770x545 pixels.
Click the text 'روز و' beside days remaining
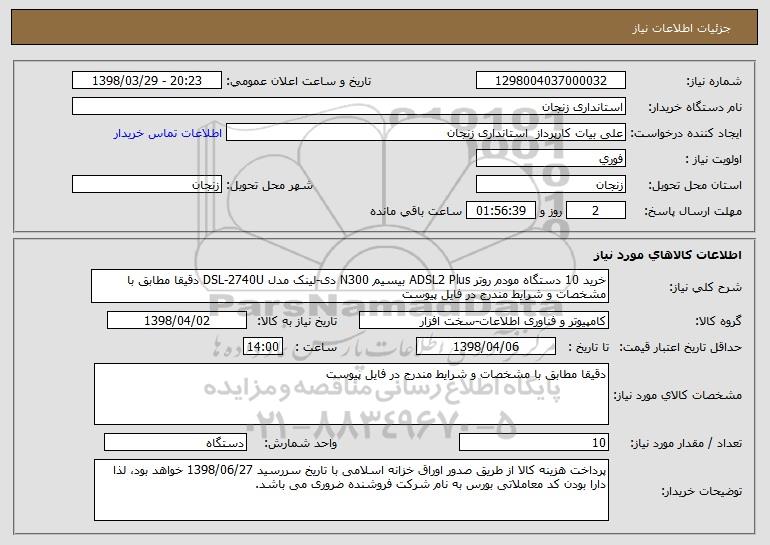pyautogui.click(x=551, y=211)
